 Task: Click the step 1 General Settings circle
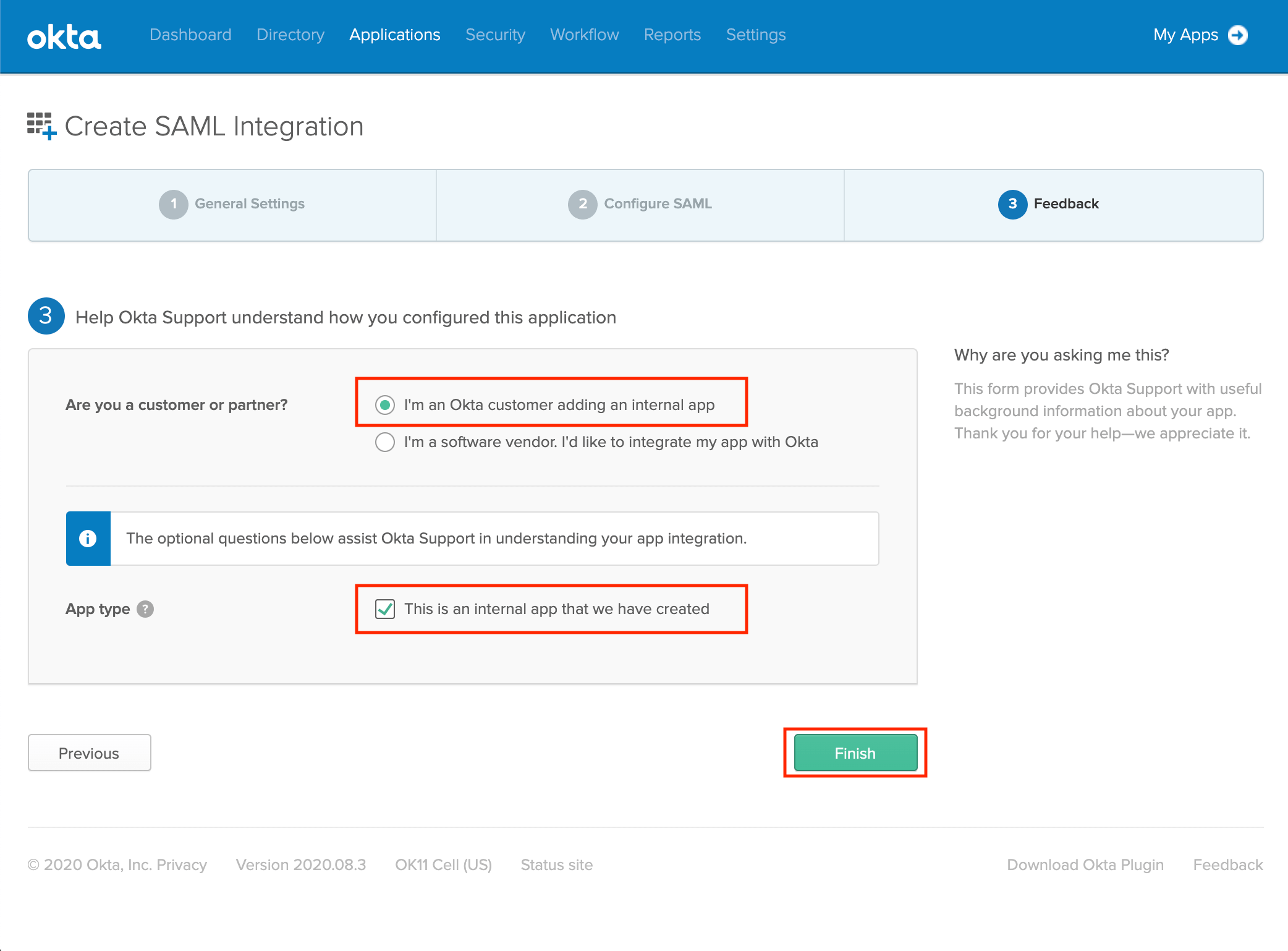coord(174,204)
